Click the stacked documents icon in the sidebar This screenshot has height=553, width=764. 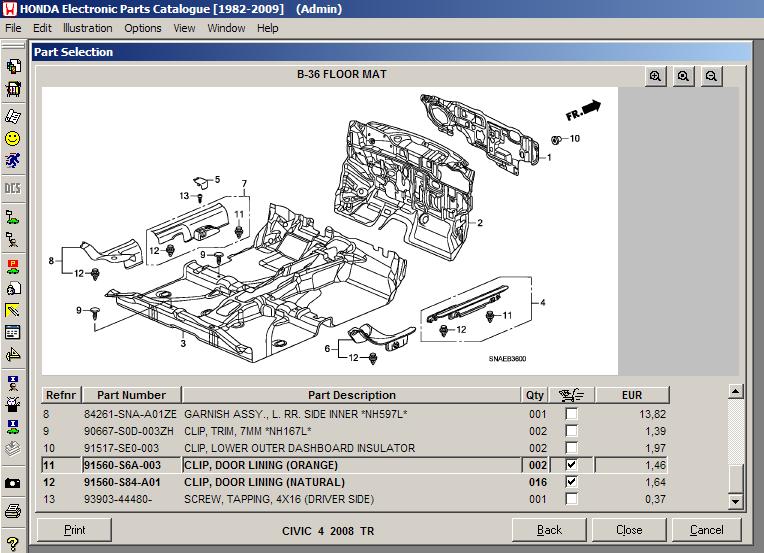(x=13, y=66)
